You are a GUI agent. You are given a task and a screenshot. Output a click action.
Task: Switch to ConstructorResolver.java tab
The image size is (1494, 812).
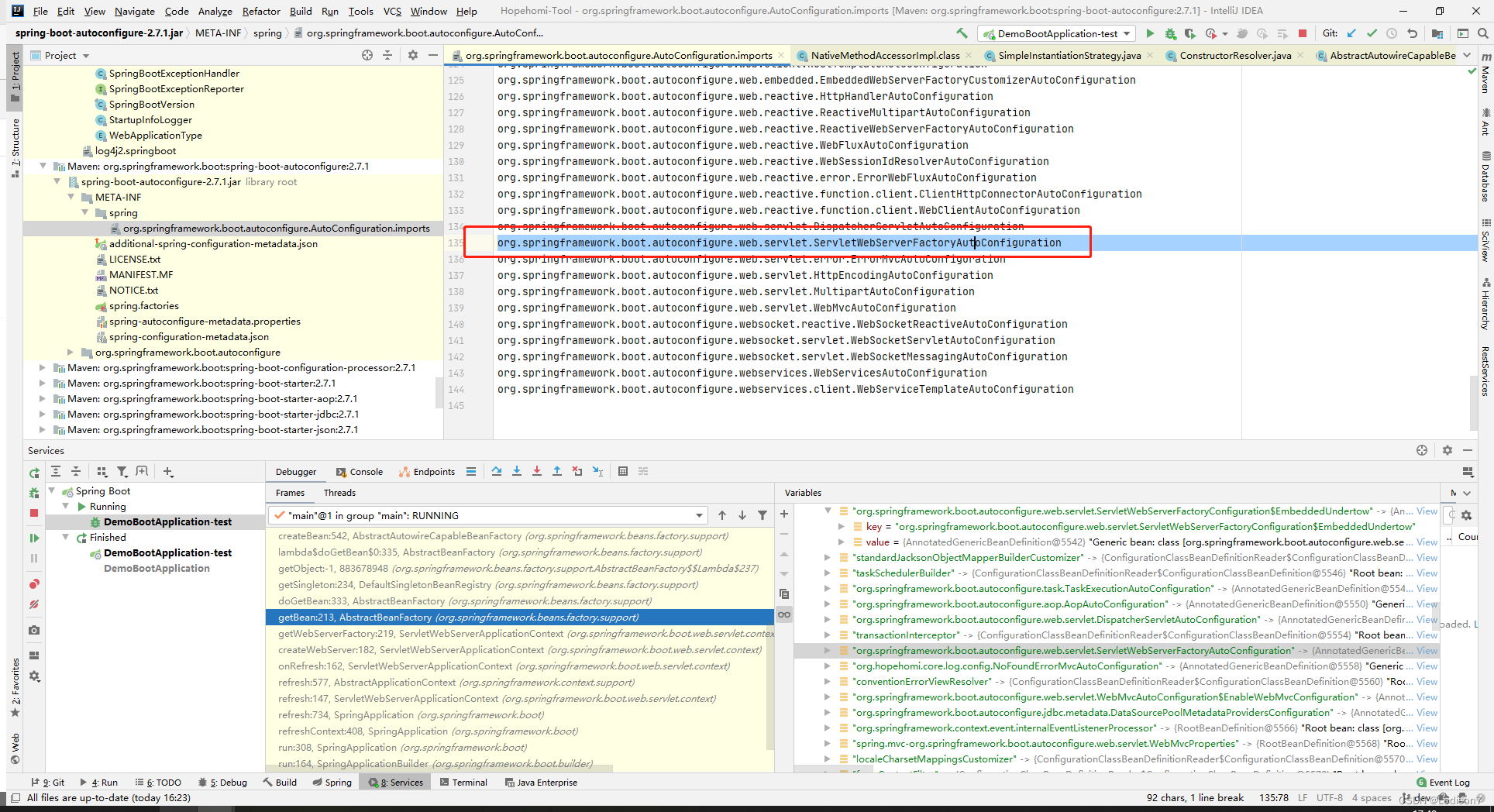point(1235,55)
